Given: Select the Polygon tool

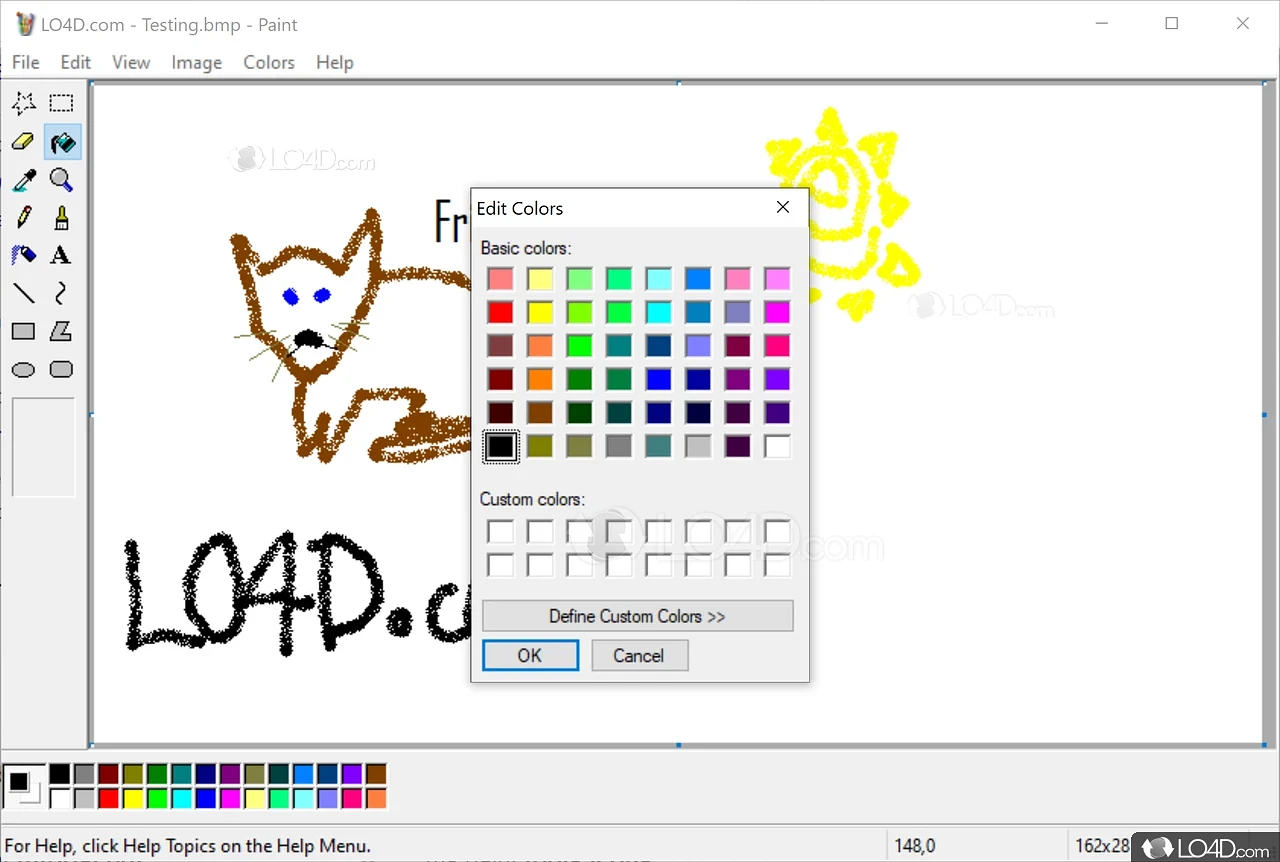Looking at the screenshot, I should point(61,331).
